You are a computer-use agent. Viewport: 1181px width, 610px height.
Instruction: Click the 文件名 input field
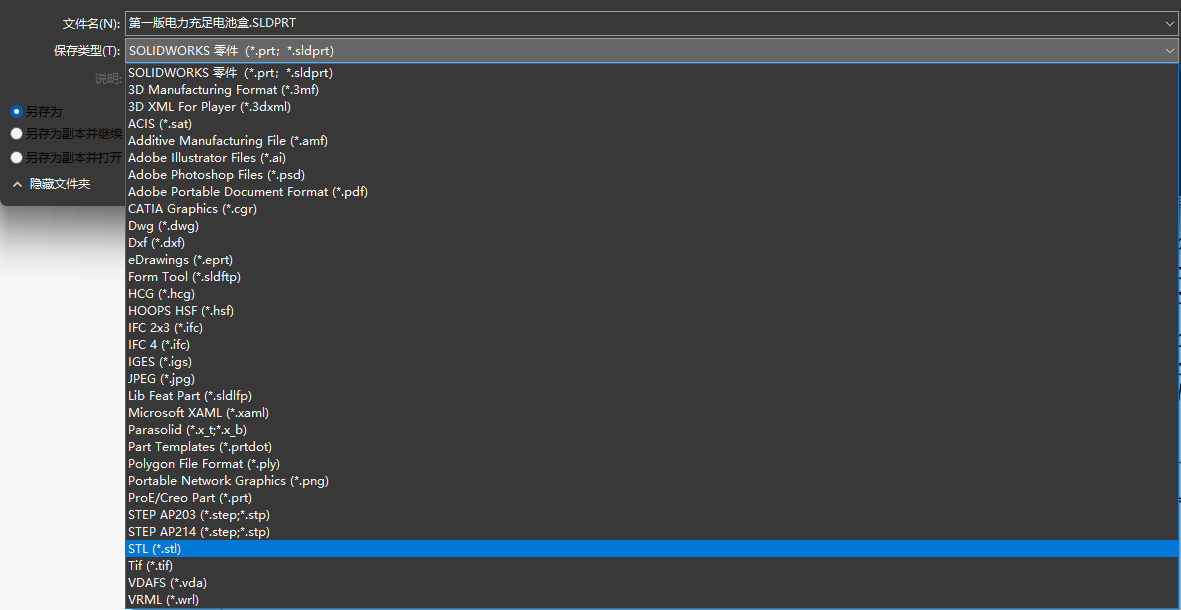point(651,23)
